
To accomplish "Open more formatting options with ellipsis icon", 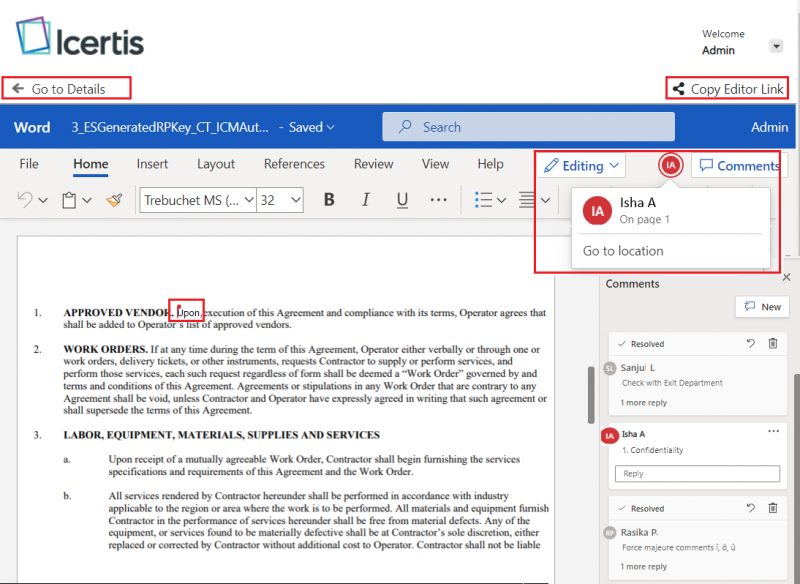I will tap(437, 200).
